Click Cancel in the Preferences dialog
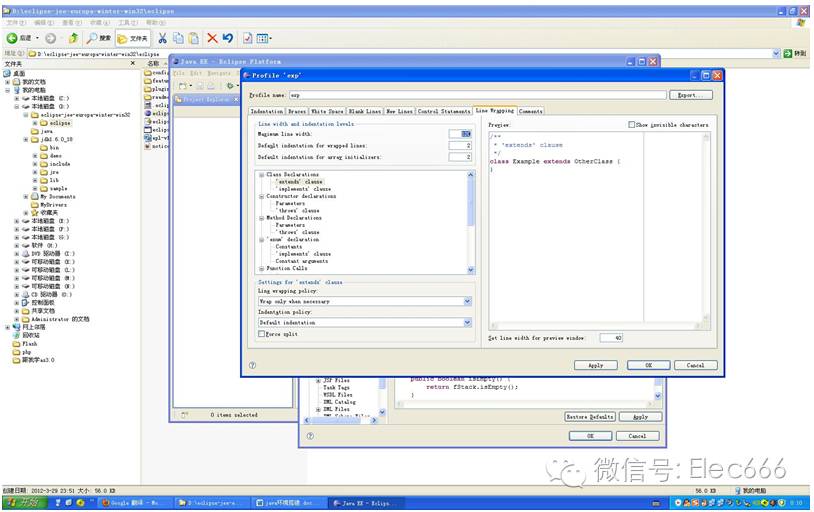The width and height of the screenshot is (814, 512). [x=637, y=436]
